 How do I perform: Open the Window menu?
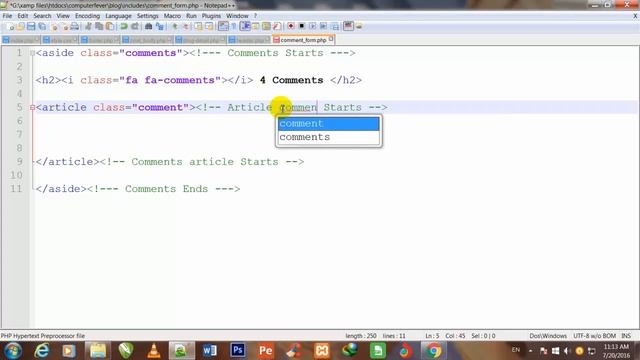coord(237,16)
